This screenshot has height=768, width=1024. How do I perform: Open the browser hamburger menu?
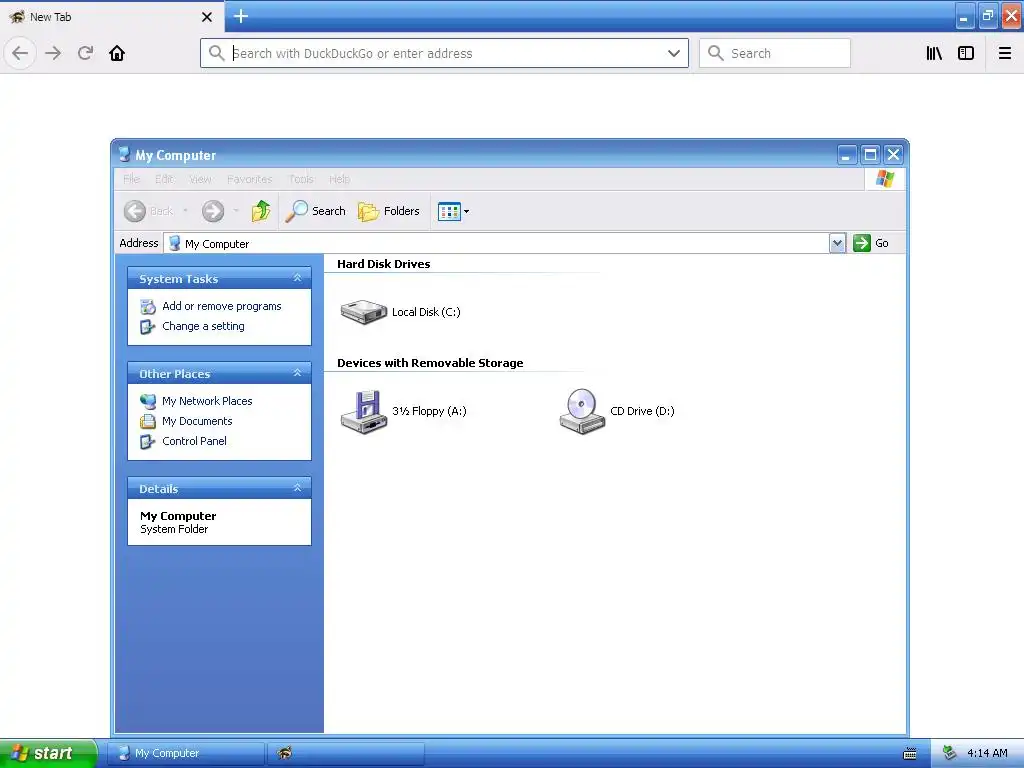pyautogui.click(x=1005, y=53)
